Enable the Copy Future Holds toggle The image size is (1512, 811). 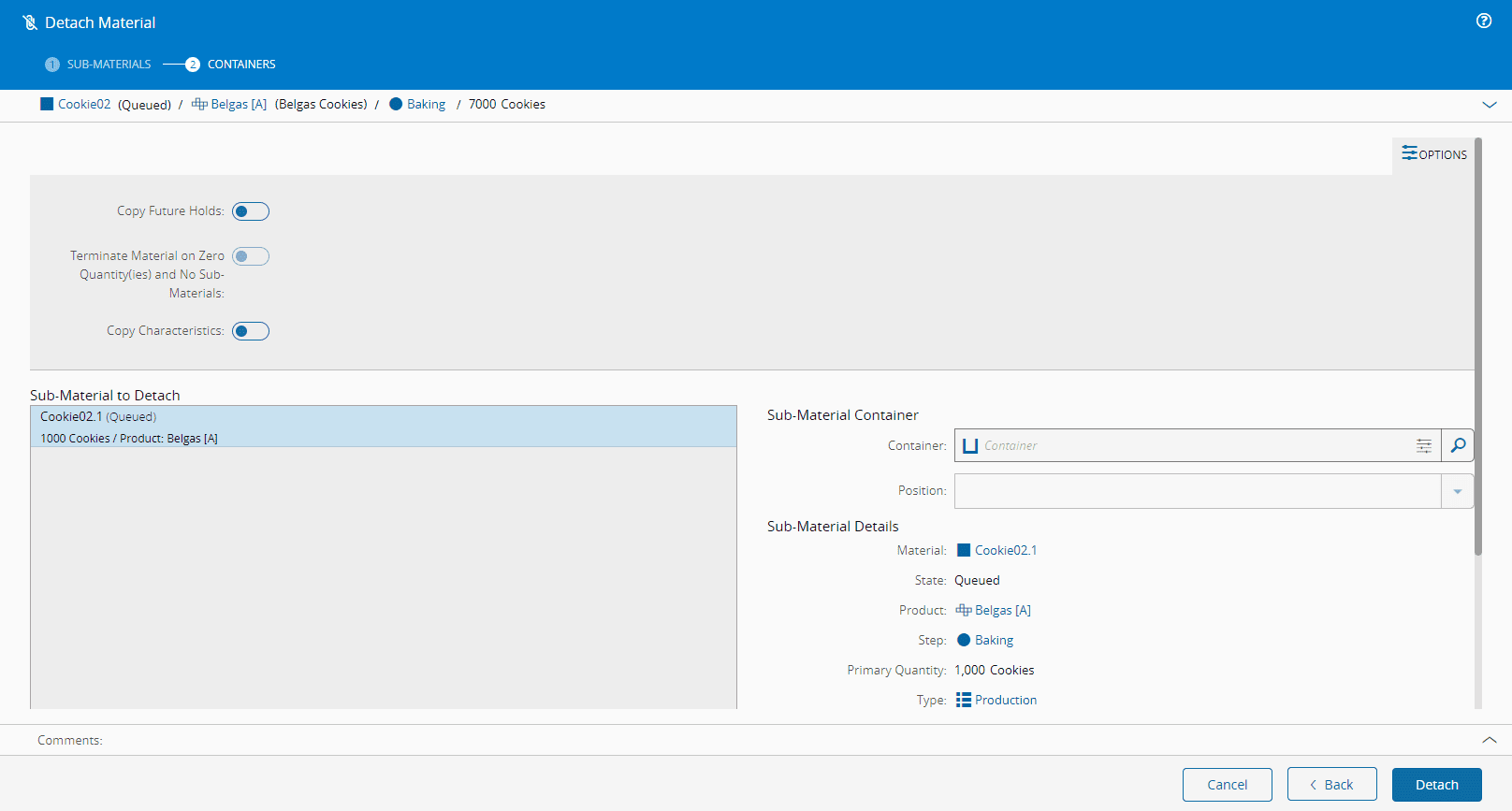250,211
